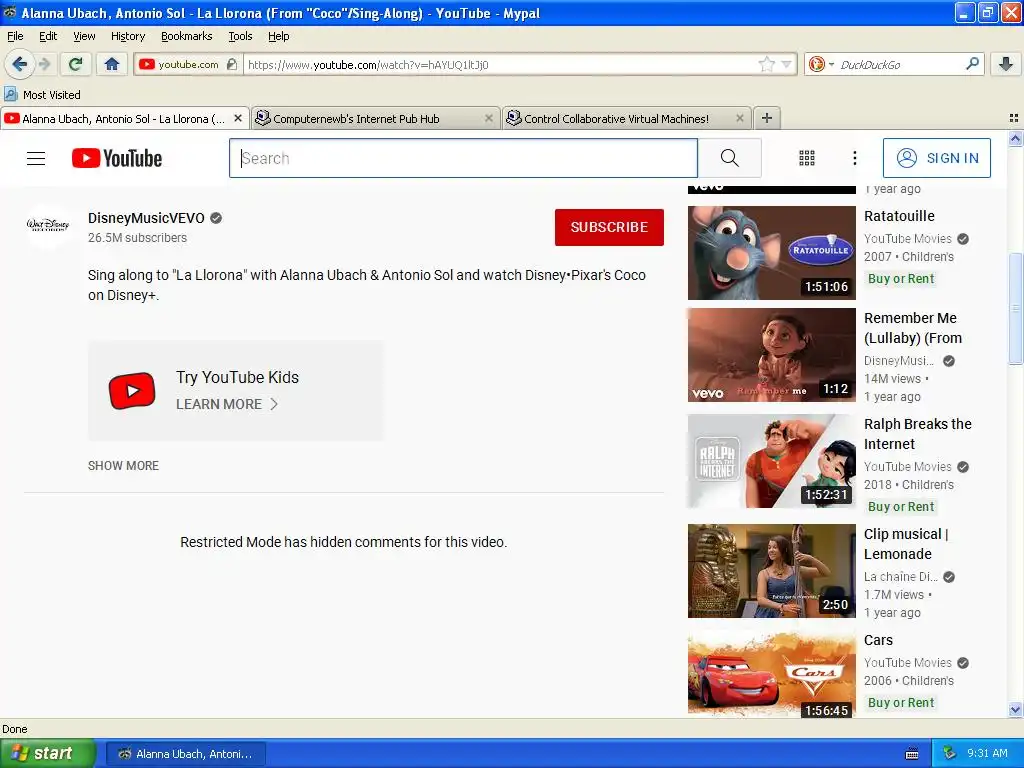This screenshot has height=768, width=1024.
Task: Open the Tools menu
Action: pos(240,36)
